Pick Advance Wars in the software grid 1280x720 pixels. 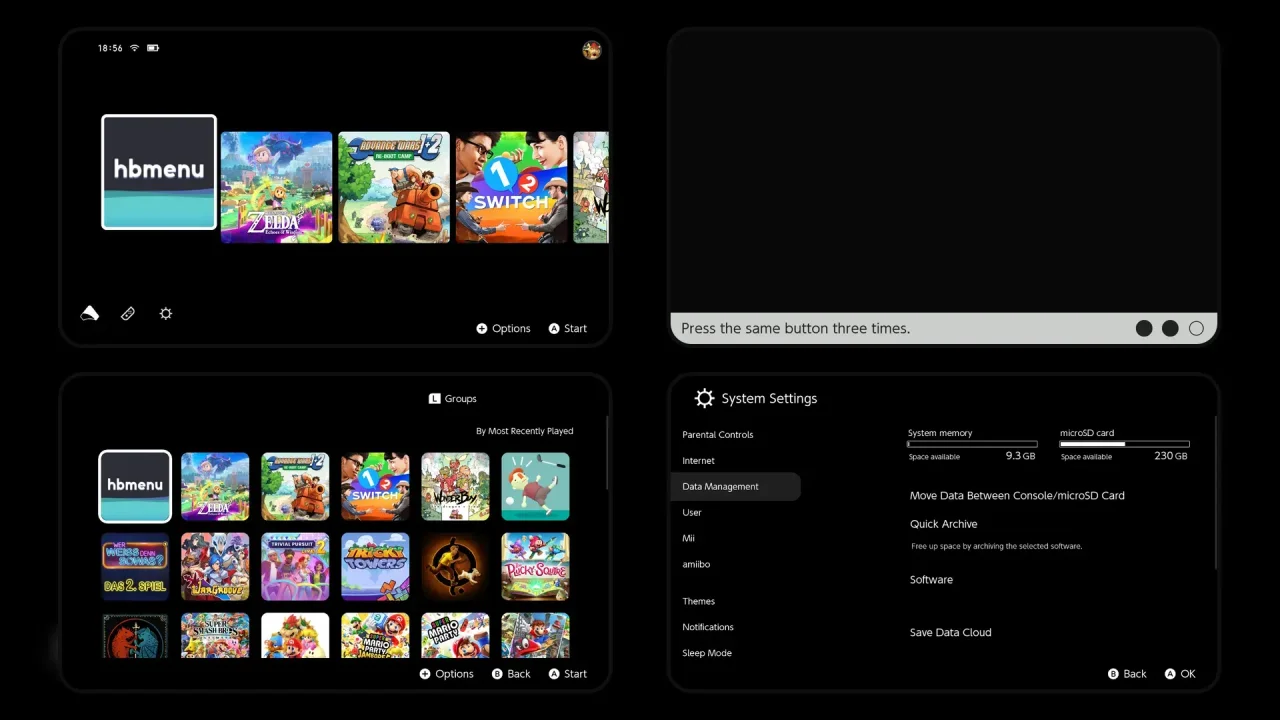(x=295, y=487)
